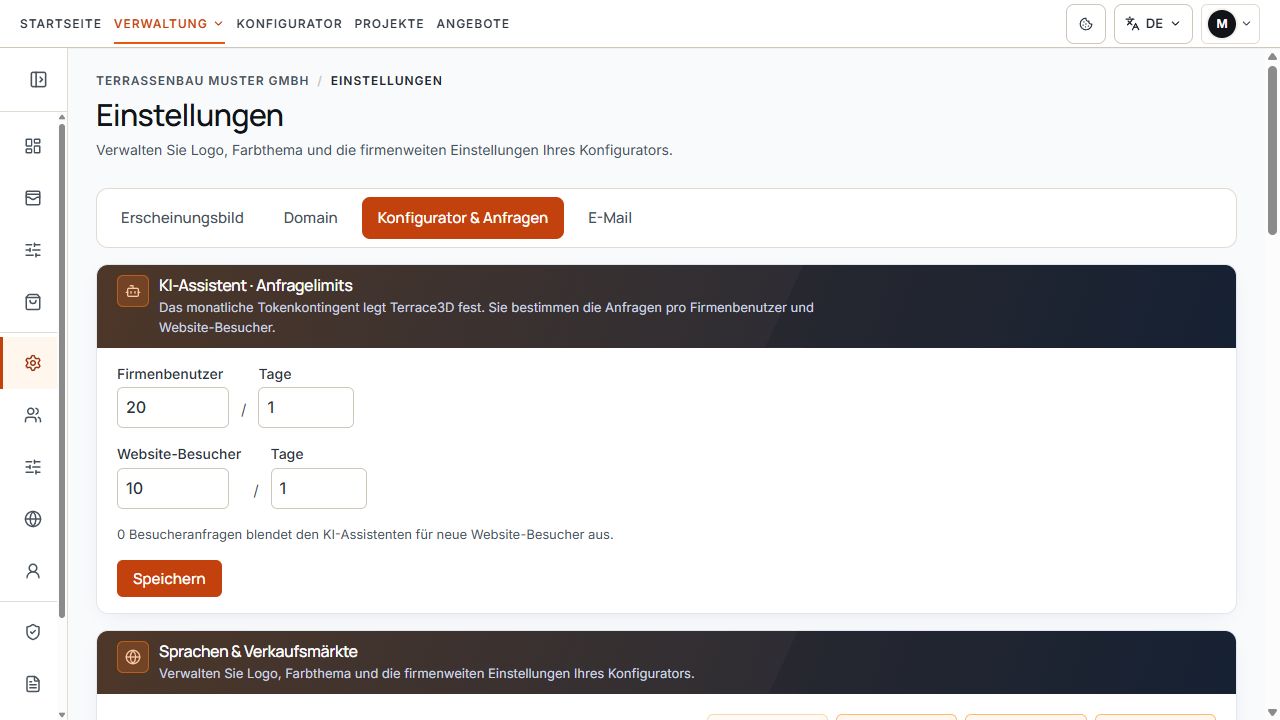This screenshot has width=1280, height=720.
Task: Select the gear settings icon in sidebar
Action: 33,363
